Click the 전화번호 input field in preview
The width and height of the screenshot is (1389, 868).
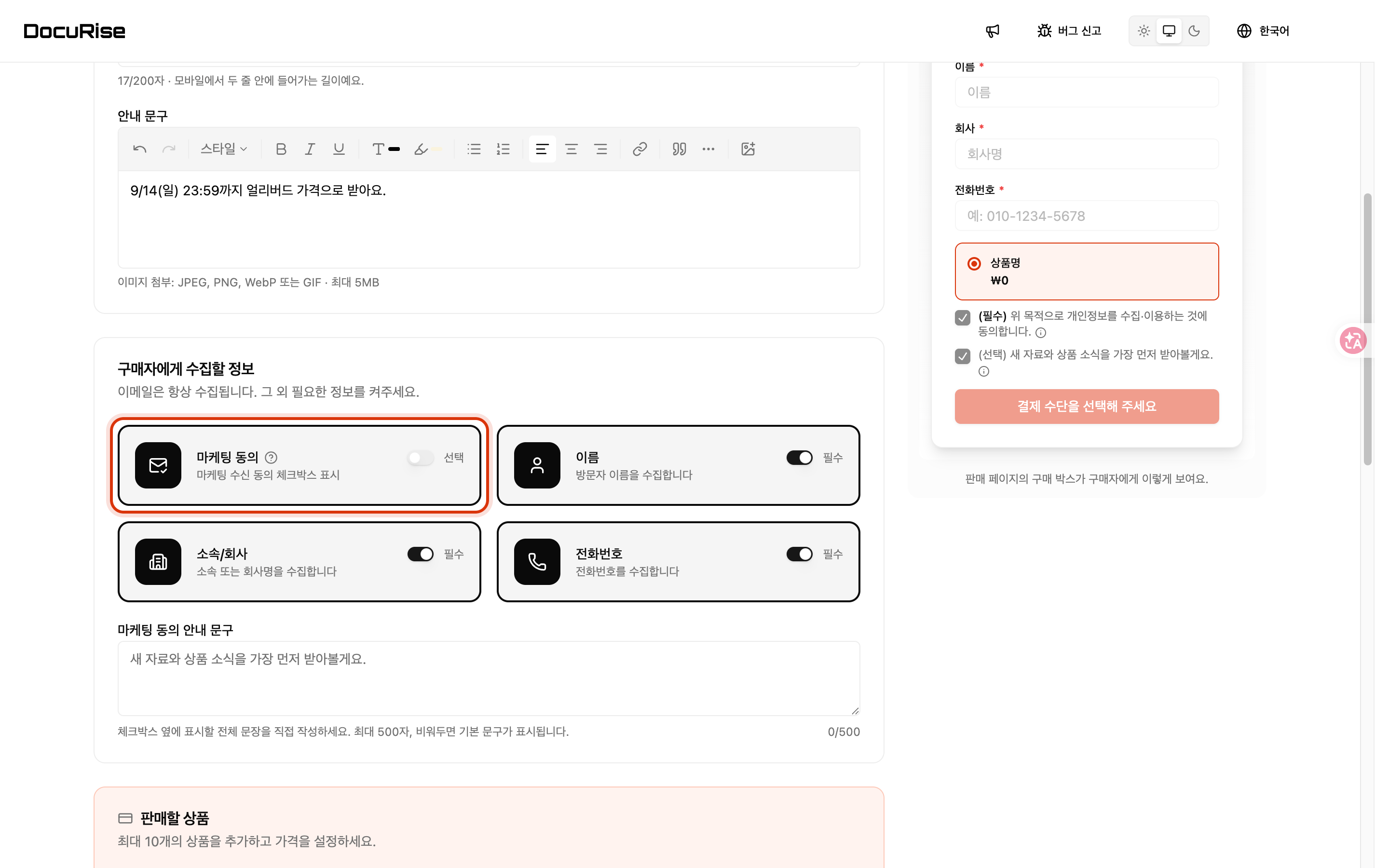click(x=1087, y=216)
